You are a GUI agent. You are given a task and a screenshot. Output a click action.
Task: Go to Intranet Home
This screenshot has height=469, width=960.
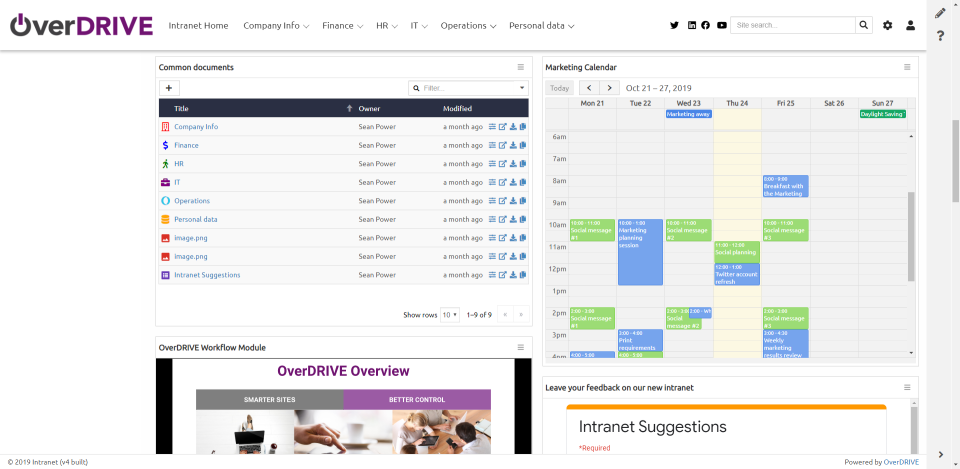click(x=198, y=26)
